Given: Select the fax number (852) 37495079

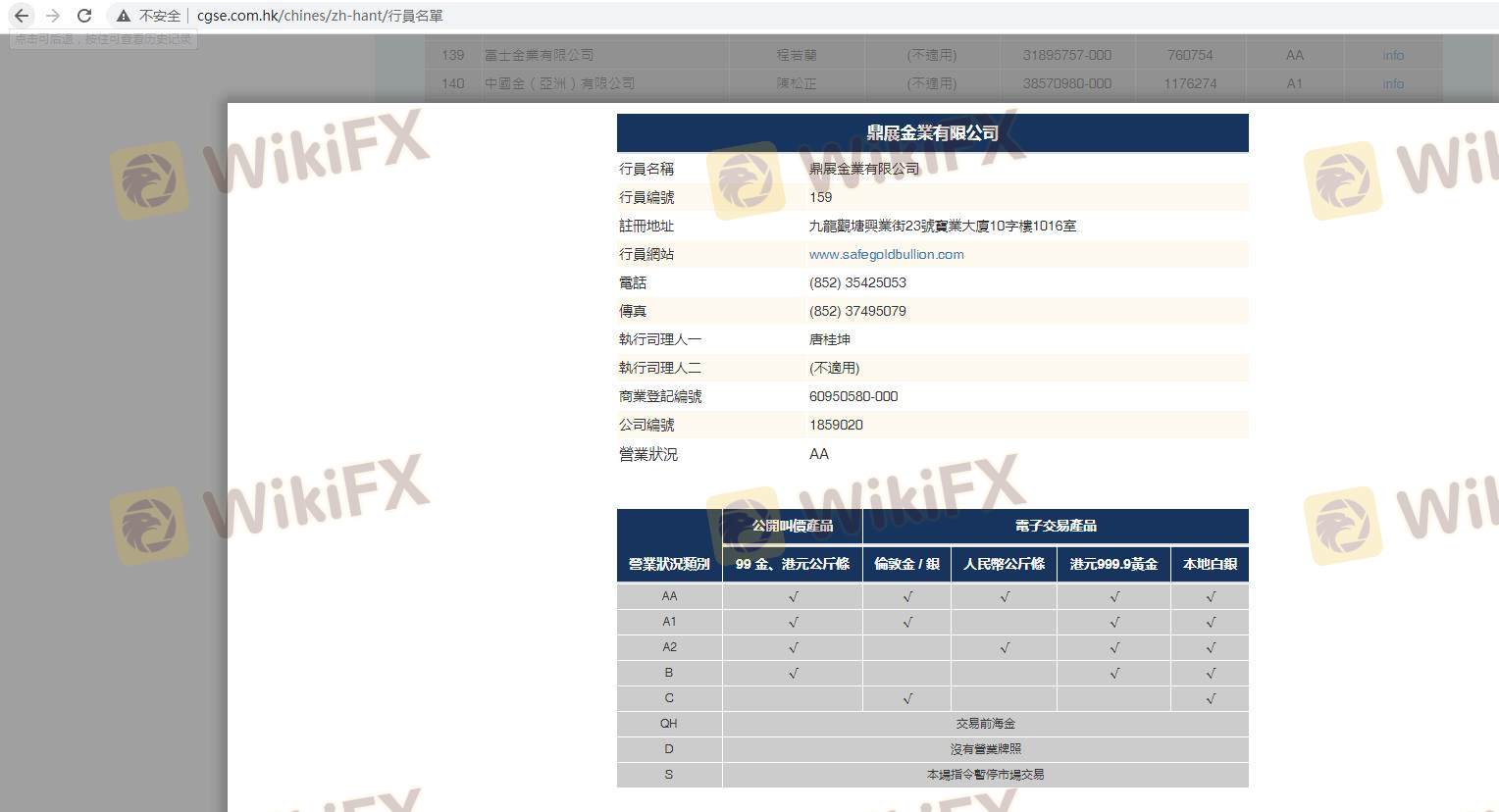Looking at the screenshot, I should [857, 311].
